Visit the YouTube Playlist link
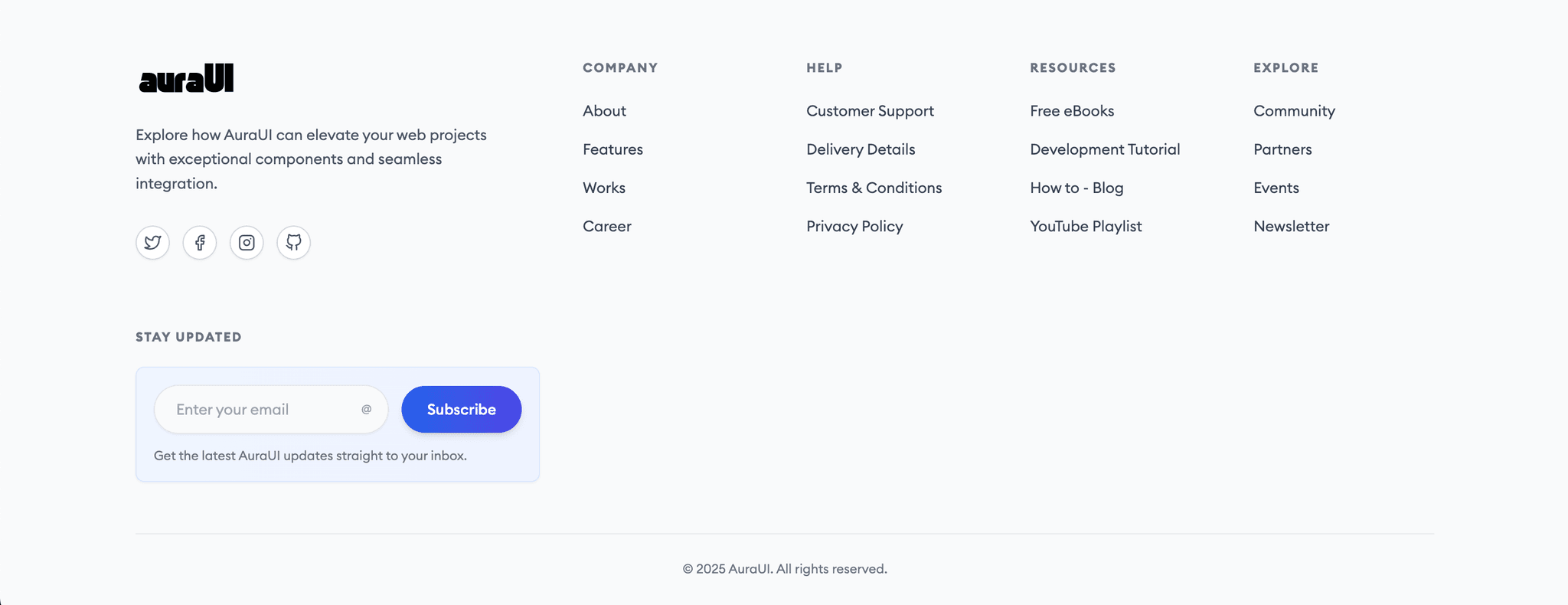Viewport: 1568px width, 605px height. [1086, 226]
